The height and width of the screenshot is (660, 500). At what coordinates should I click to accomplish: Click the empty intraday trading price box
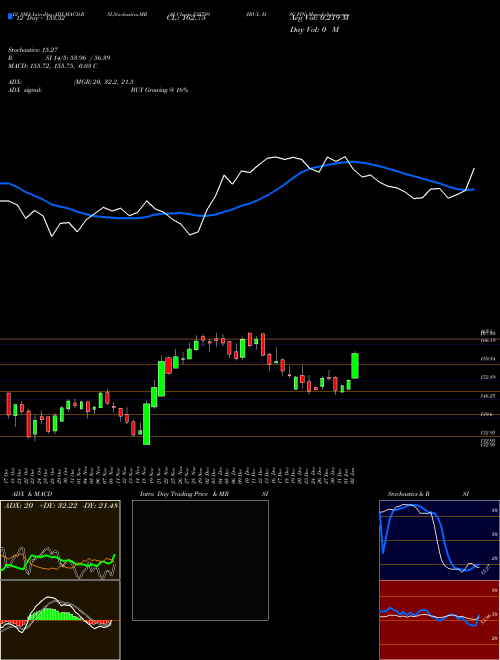point(200,560)
